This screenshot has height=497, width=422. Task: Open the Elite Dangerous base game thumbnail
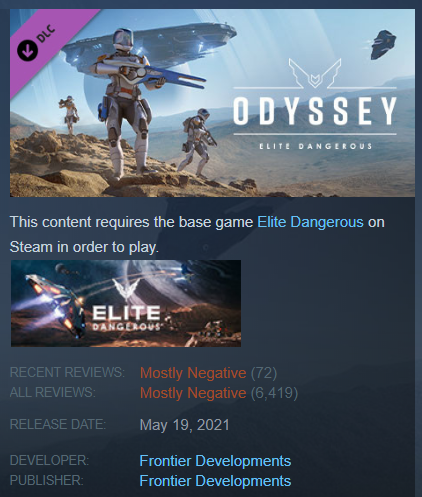pyautogui.click(x=126, y=303)
